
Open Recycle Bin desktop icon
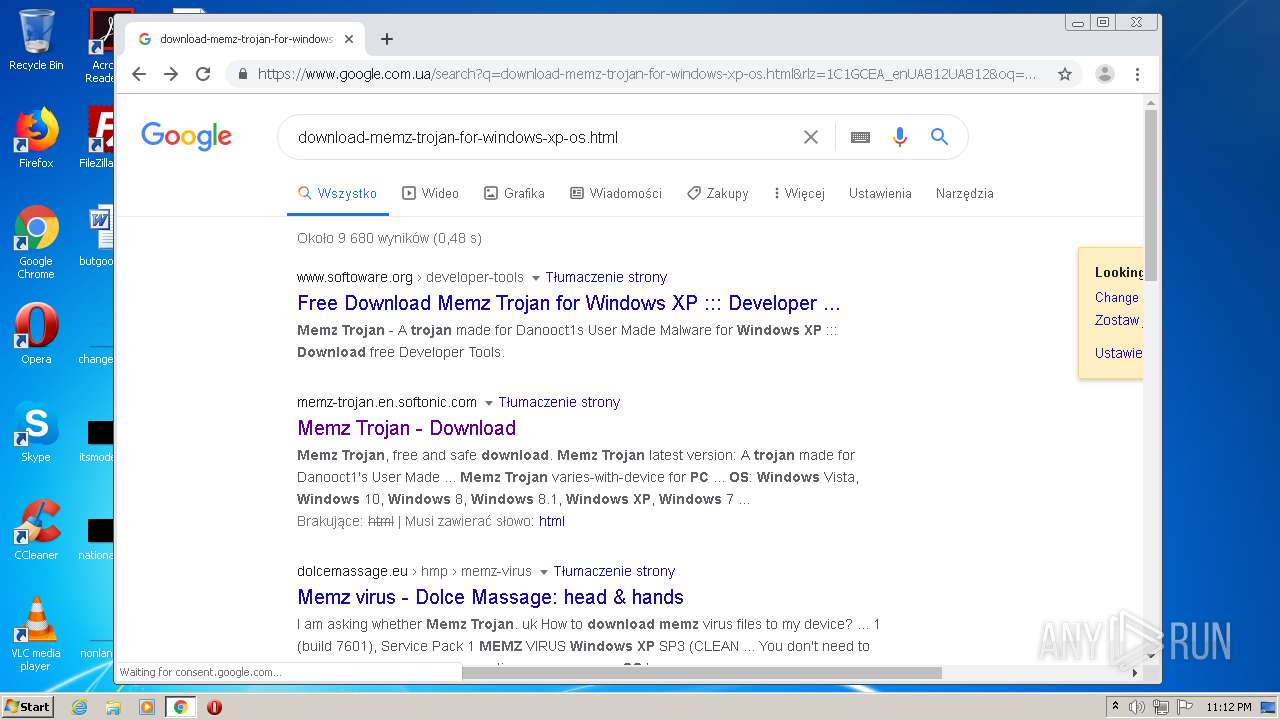[36, 40]
